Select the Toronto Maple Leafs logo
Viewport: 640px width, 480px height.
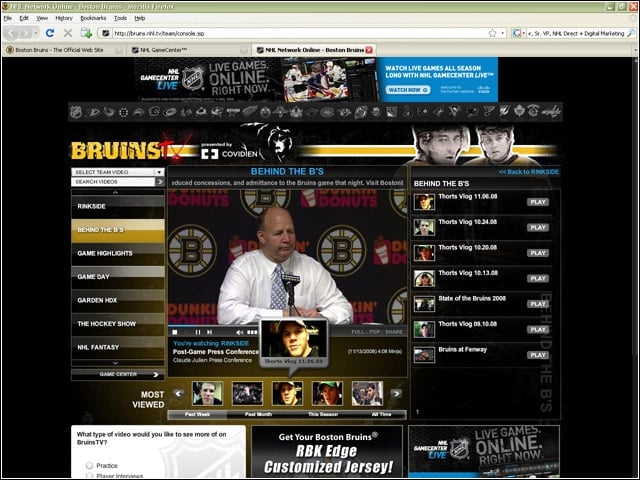click(x=519, y=111)
